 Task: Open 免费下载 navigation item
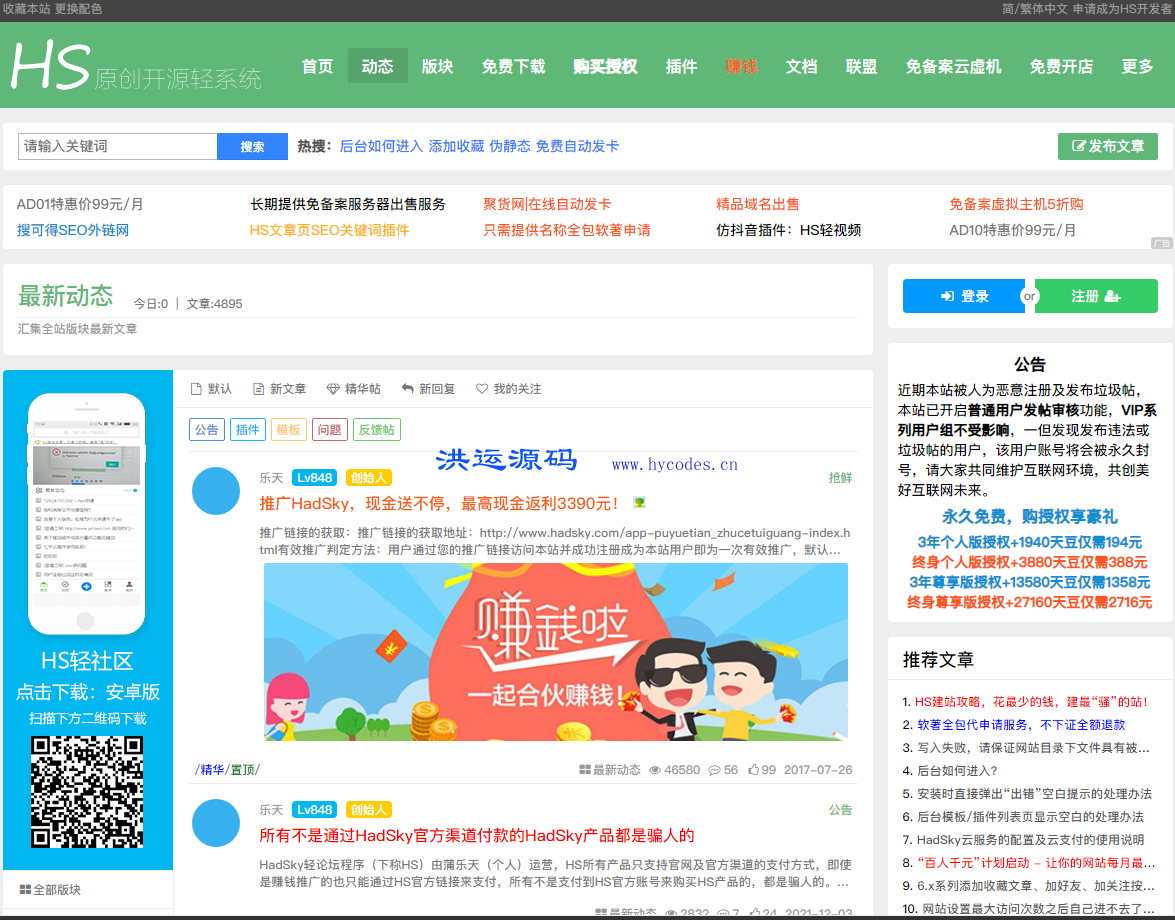[513, 66]
